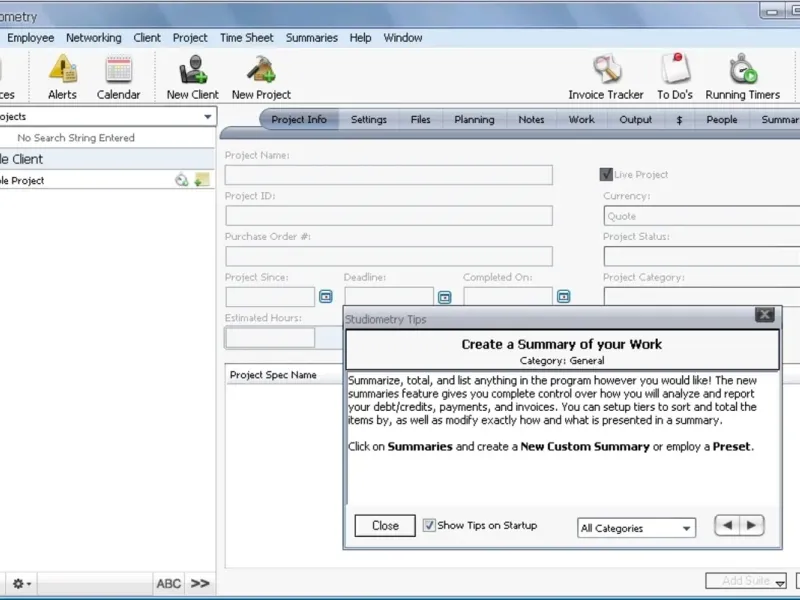
Task: Open the Currency dropdown field
Action: tap(702, 216)
